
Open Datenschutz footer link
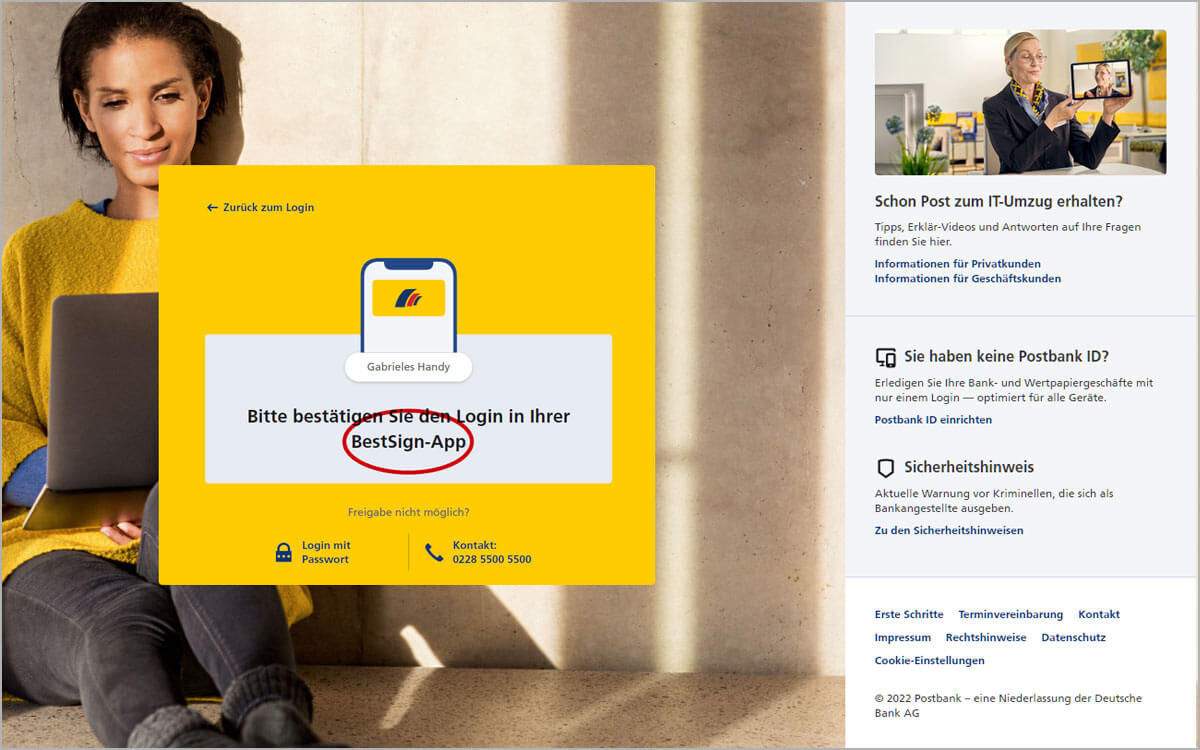(x=1073, y=638)
